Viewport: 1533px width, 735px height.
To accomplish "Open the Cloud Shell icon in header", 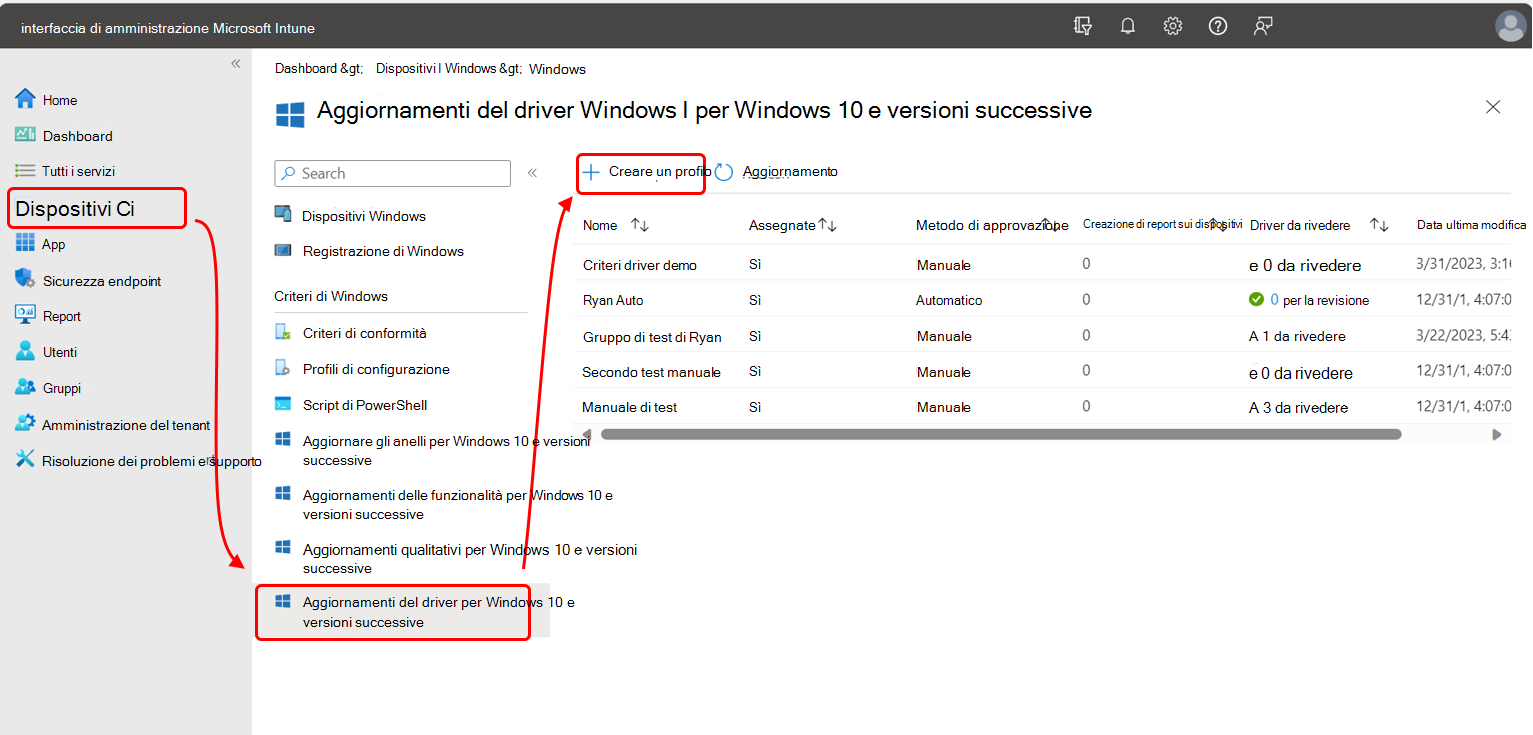I will pos(1081,27).
